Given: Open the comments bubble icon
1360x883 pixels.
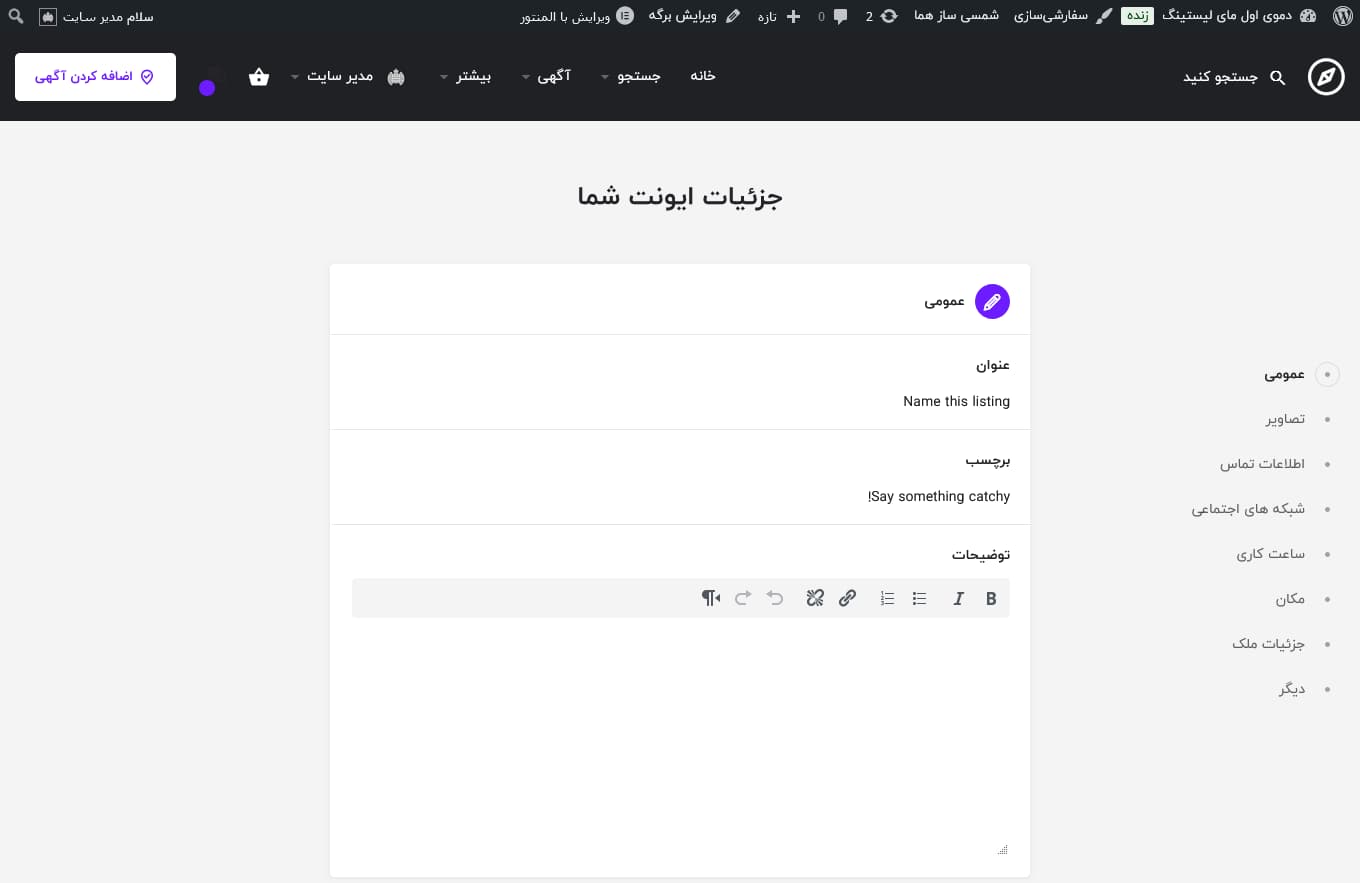Looking at the screenshot, I should [x=840, y=17].
